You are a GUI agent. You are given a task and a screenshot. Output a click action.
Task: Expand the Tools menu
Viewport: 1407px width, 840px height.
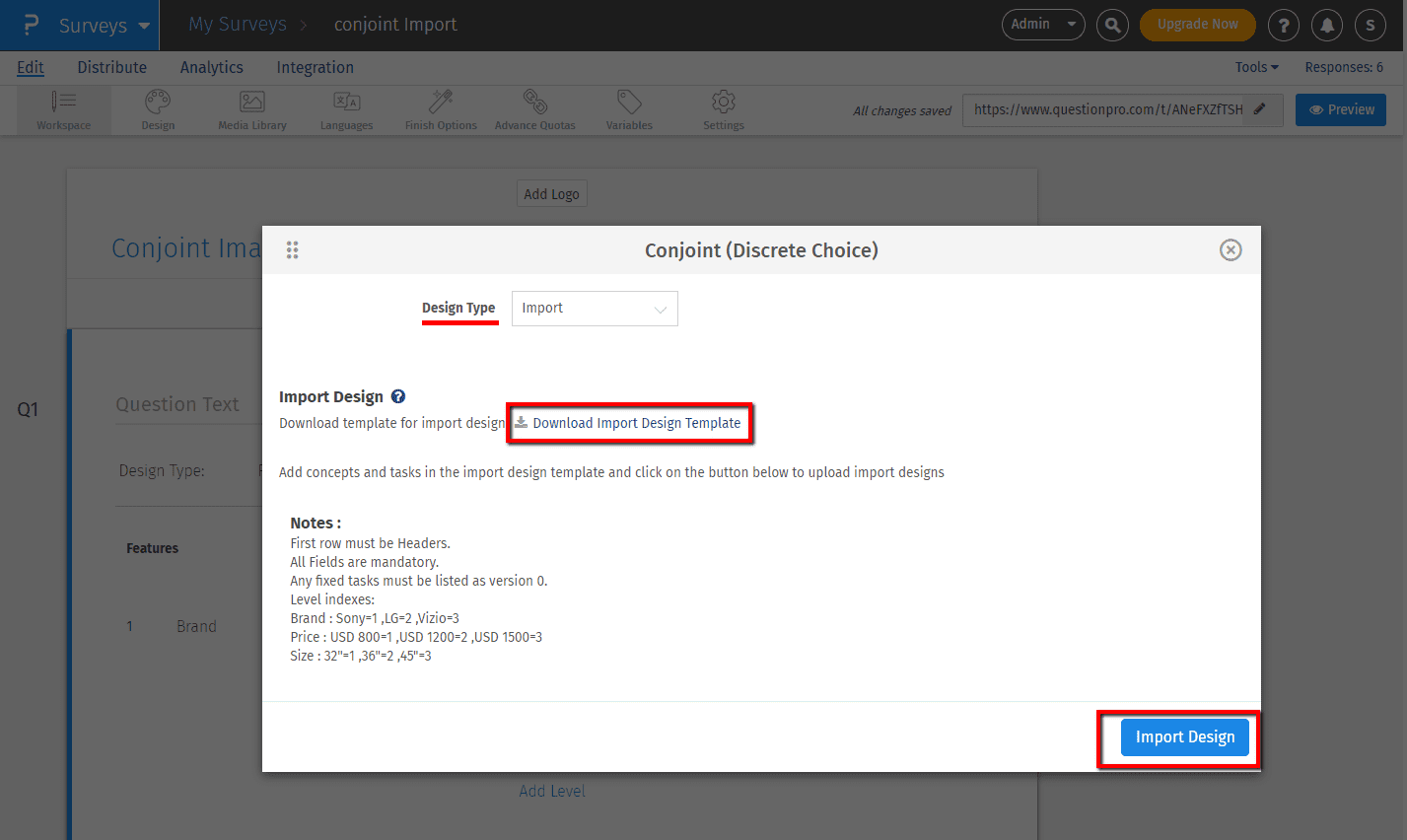click(x=1256, y=67)
